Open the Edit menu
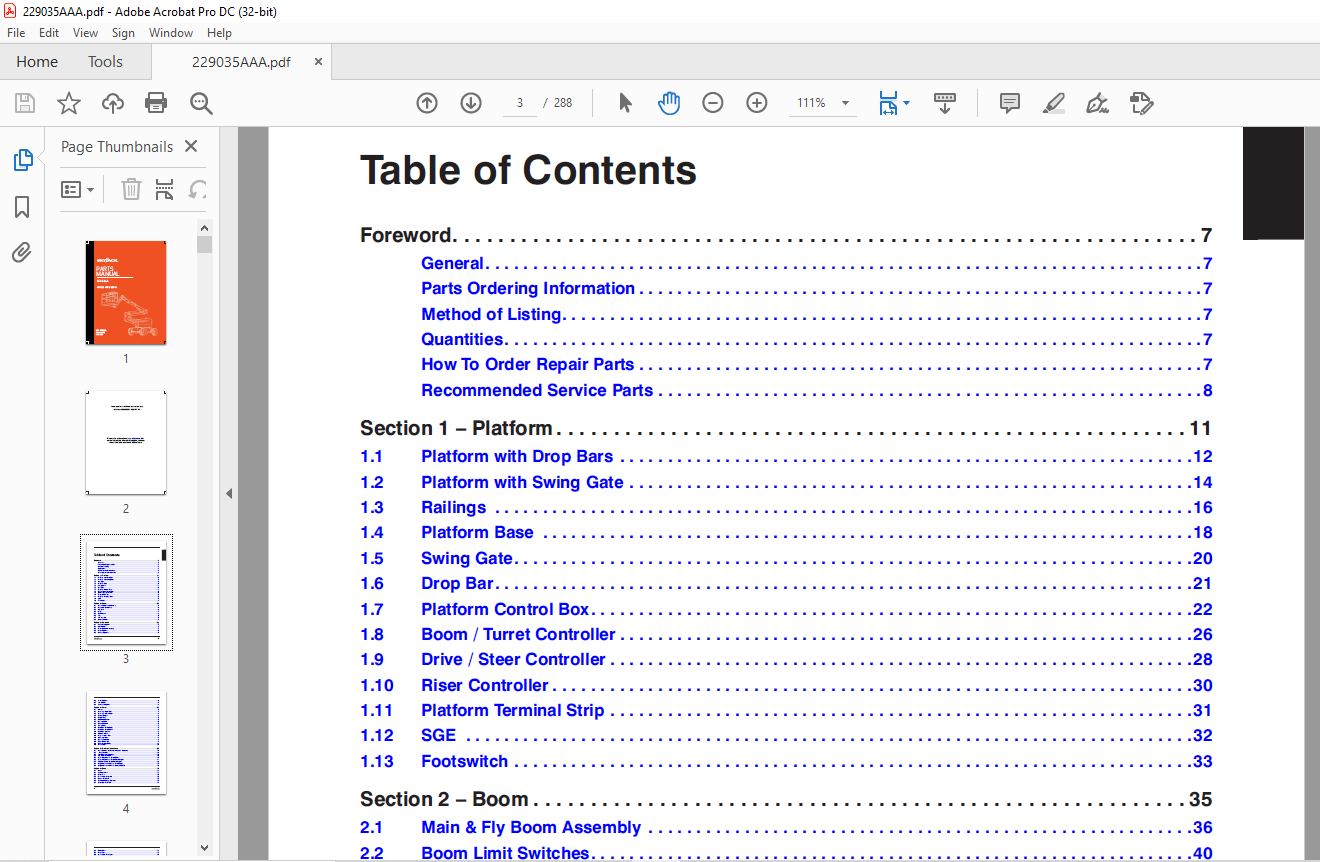The height and width of the screenshot is (862, 1320). [x=49, y=33]
